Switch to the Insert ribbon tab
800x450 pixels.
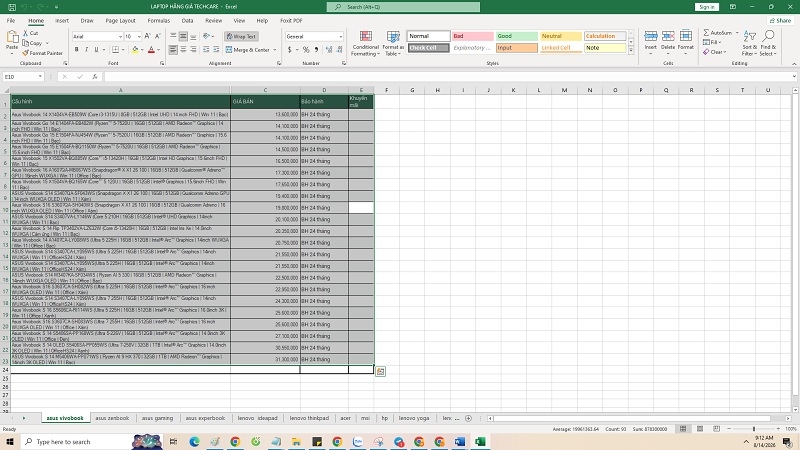(x=62, y=21)
